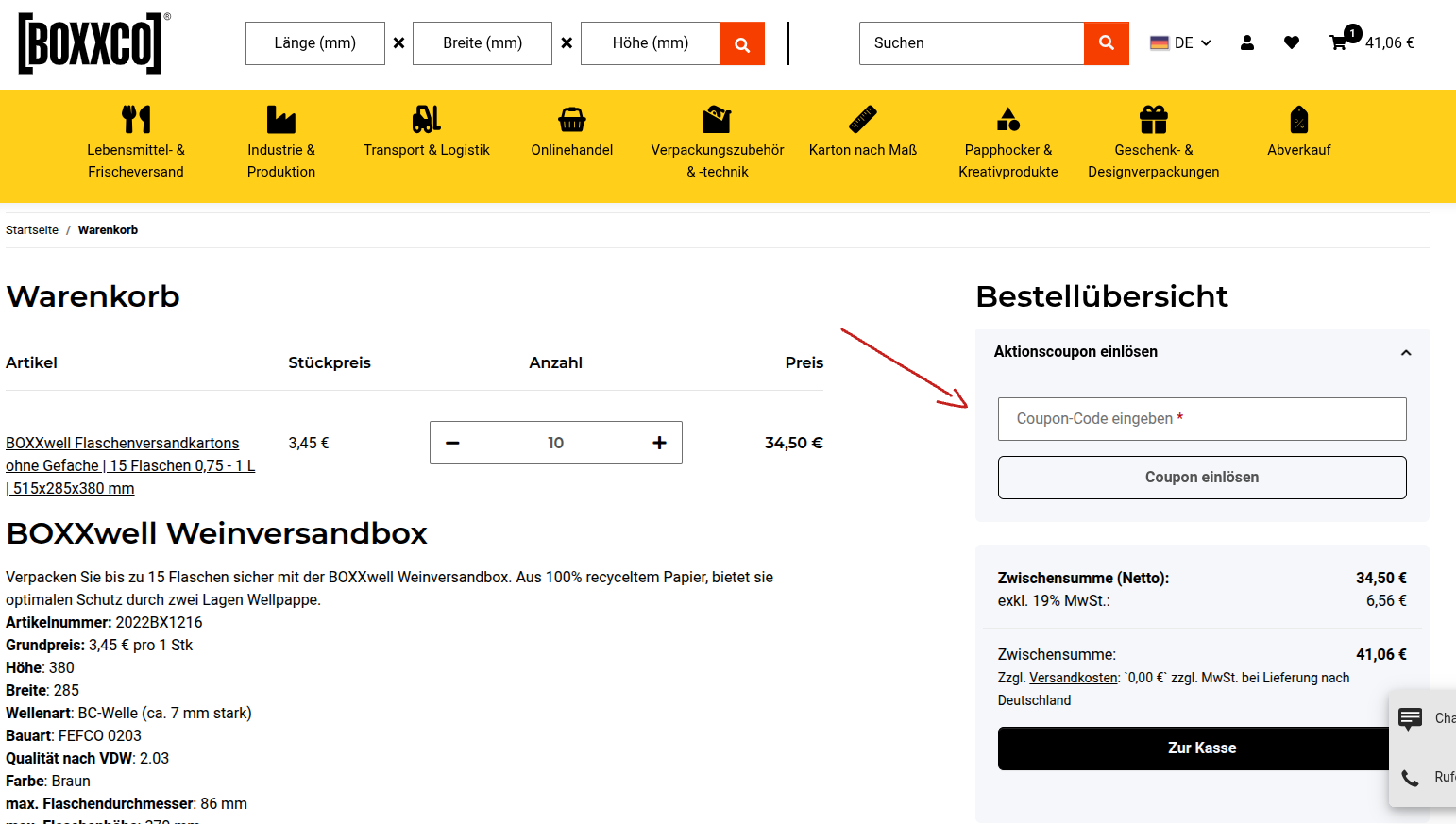Screen dimensions: 1456x824
Task: Click the Karton nach Maß ruler icon
Action: (x=863, y=118)
